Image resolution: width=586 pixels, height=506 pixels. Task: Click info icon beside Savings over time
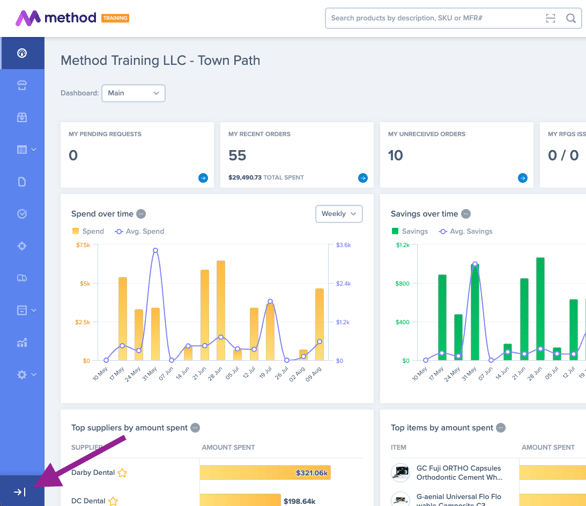click(x=466, y=214)
